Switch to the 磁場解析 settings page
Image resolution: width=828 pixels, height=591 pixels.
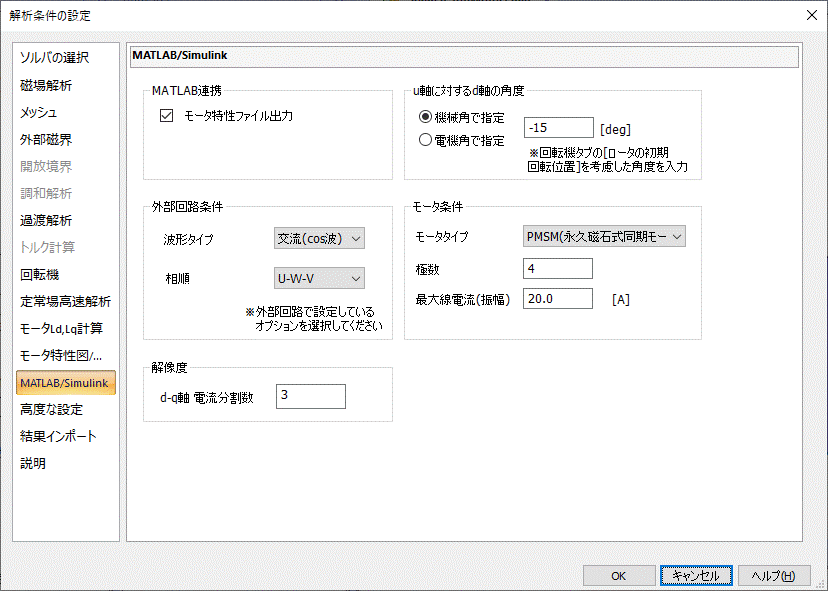pyautogui.click(x=46, y=85)
